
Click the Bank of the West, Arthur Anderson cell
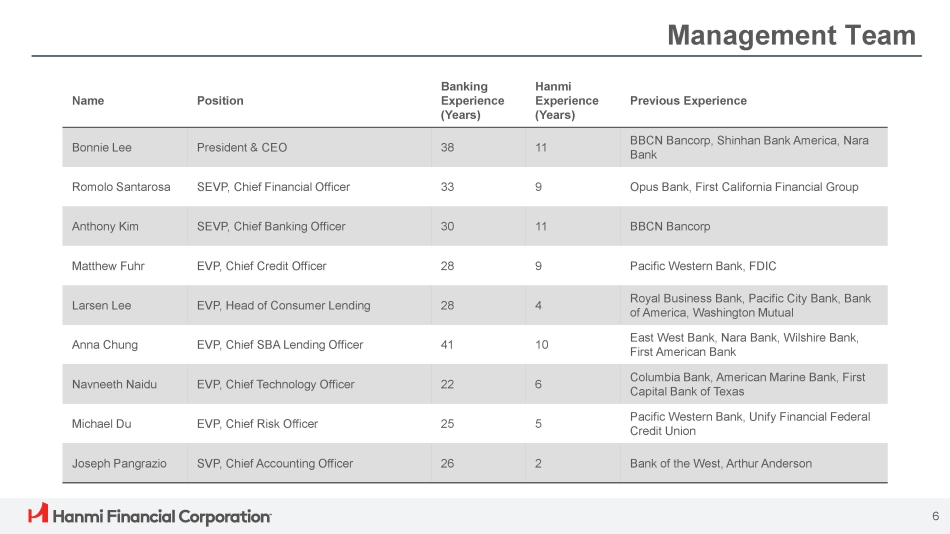[721, 464]
